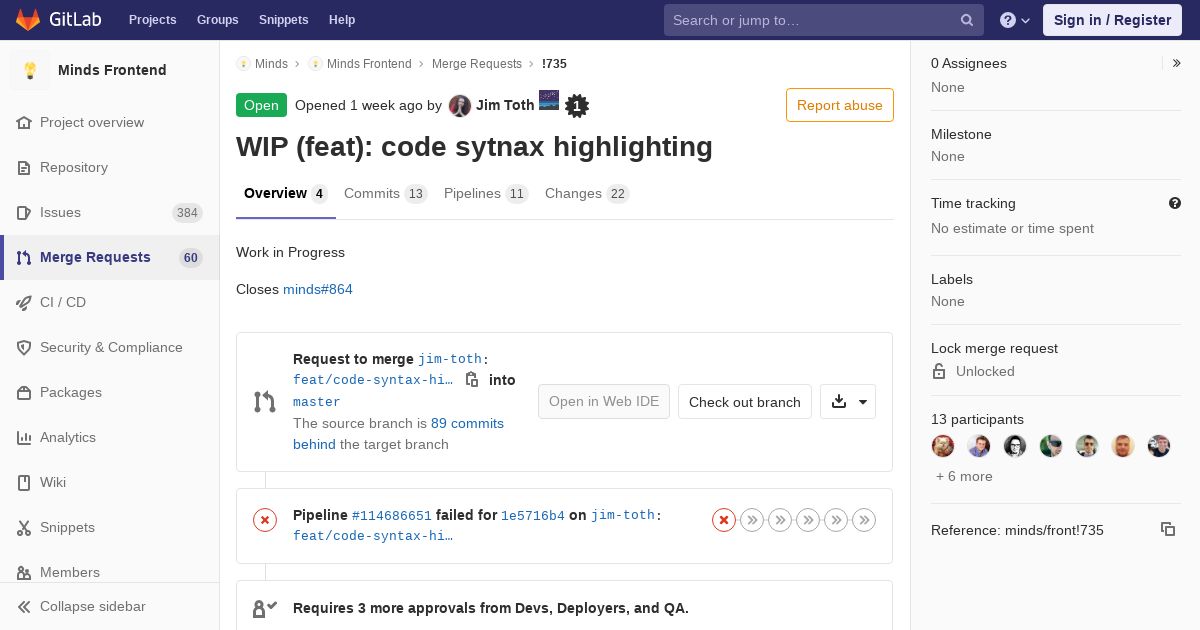Image resolution: width=1200 pixels, height=630 pixels.
Task: Click Jim Toth's avatar next to author name
Action: point(460,106)
